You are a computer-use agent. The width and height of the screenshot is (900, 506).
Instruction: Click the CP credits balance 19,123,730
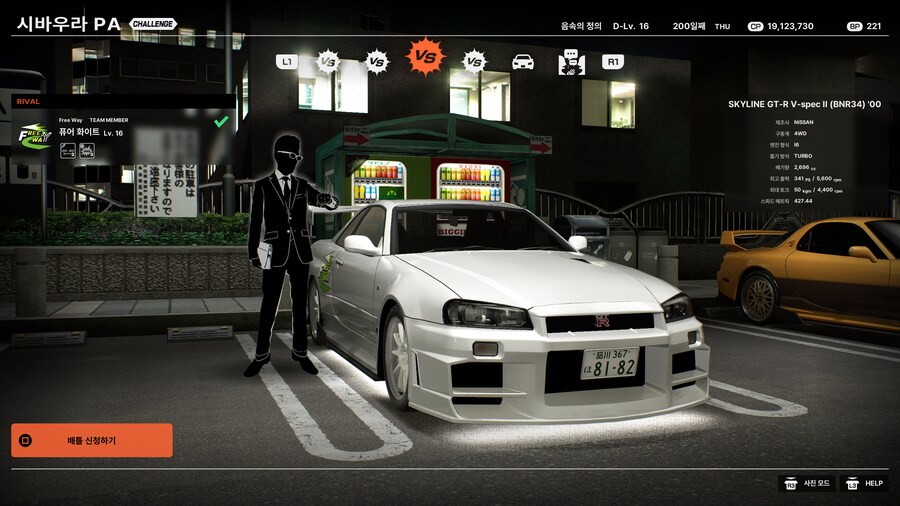pyautogui.click(x=781, y=26)
